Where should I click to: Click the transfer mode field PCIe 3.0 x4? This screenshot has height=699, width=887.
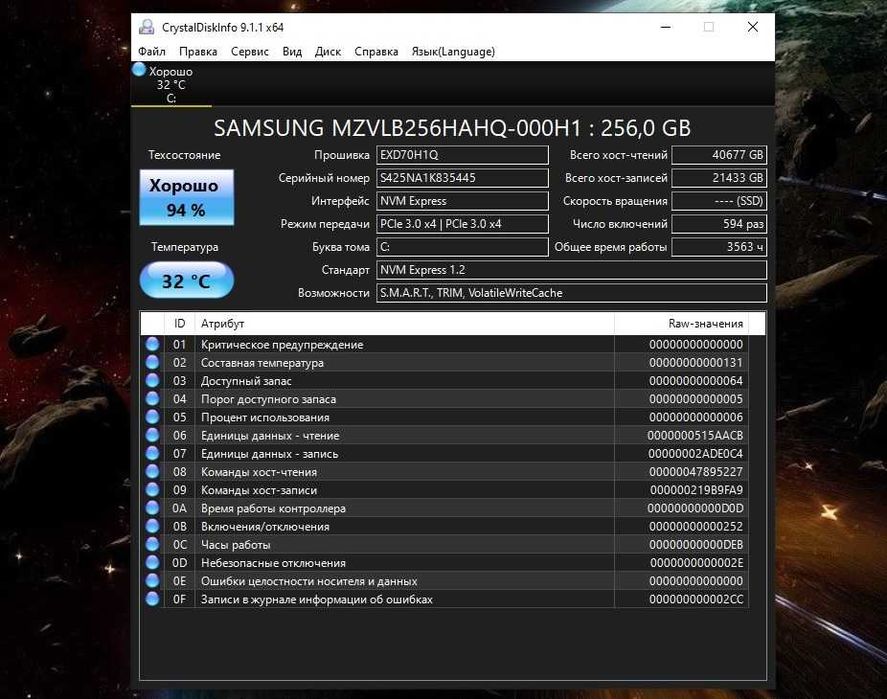[462, 224]
